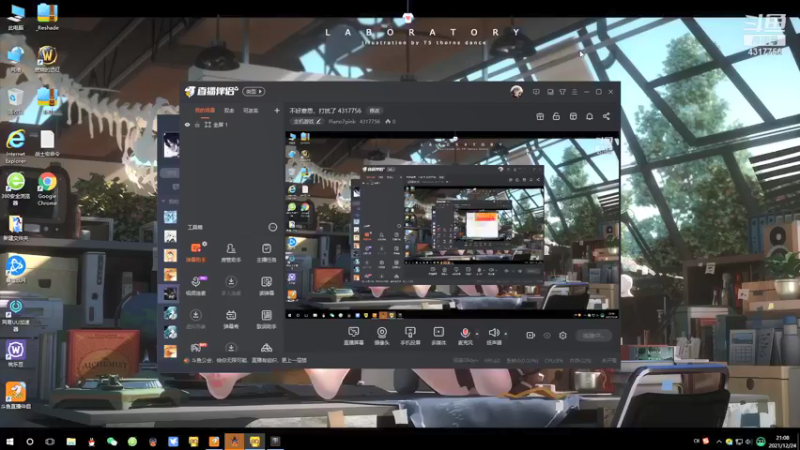Image resolution: width=800 pixels, height=450 pixels.
Task: Open the 主播任务 tool icon
Action: click(x=266, y=252)
